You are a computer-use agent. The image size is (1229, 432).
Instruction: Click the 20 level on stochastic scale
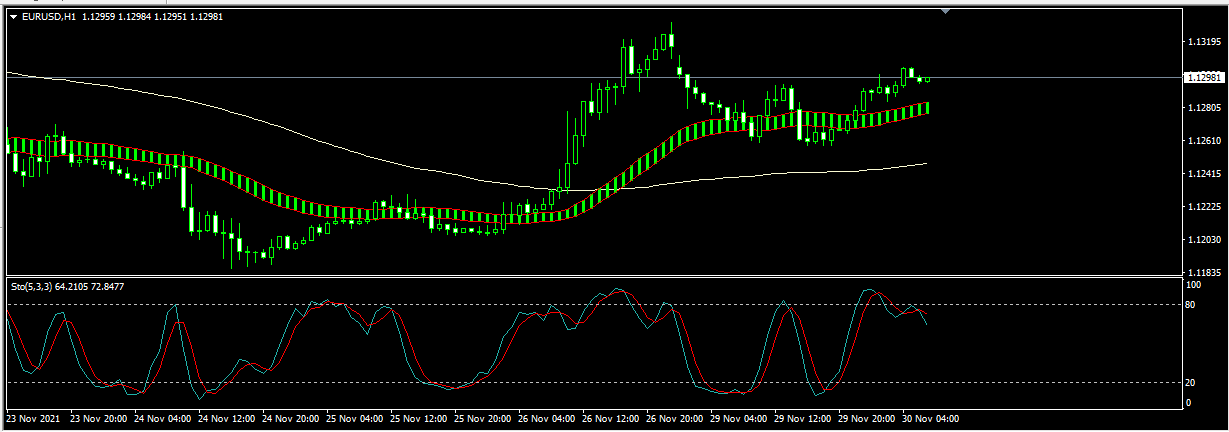coord(1190,382)
